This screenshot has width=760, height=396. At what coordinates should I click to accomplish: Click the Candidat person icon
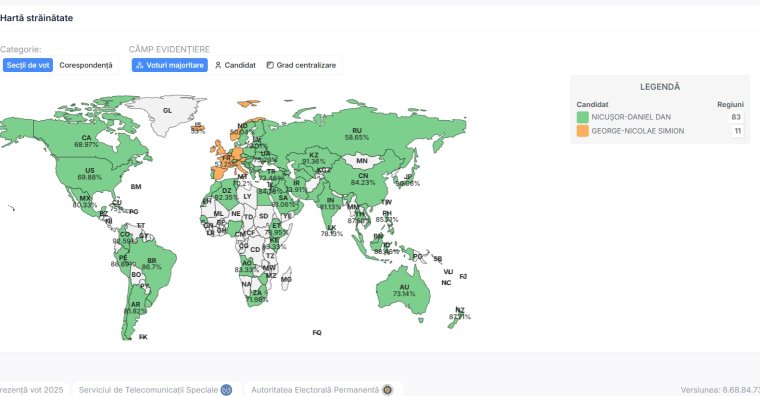coord(218,65)
